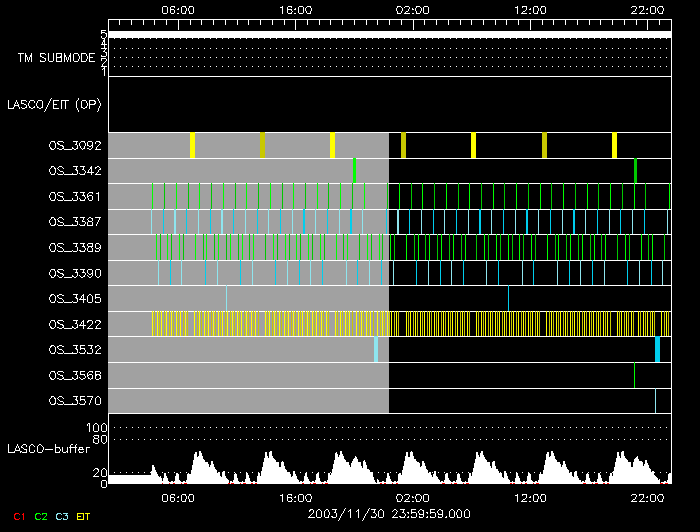This screenshot has width=700, height=532.
Task: Click the TM SUBMODE label
Action: point(56,58)
